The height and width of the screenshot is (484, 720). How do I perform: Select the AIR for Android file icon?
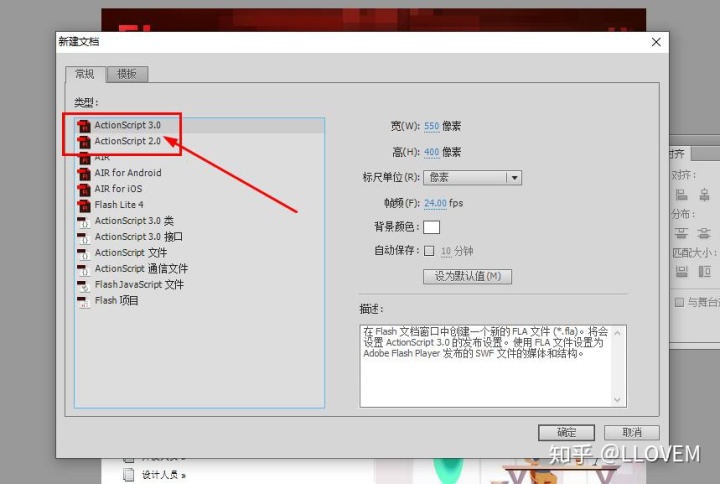click(x=84, y=174)
